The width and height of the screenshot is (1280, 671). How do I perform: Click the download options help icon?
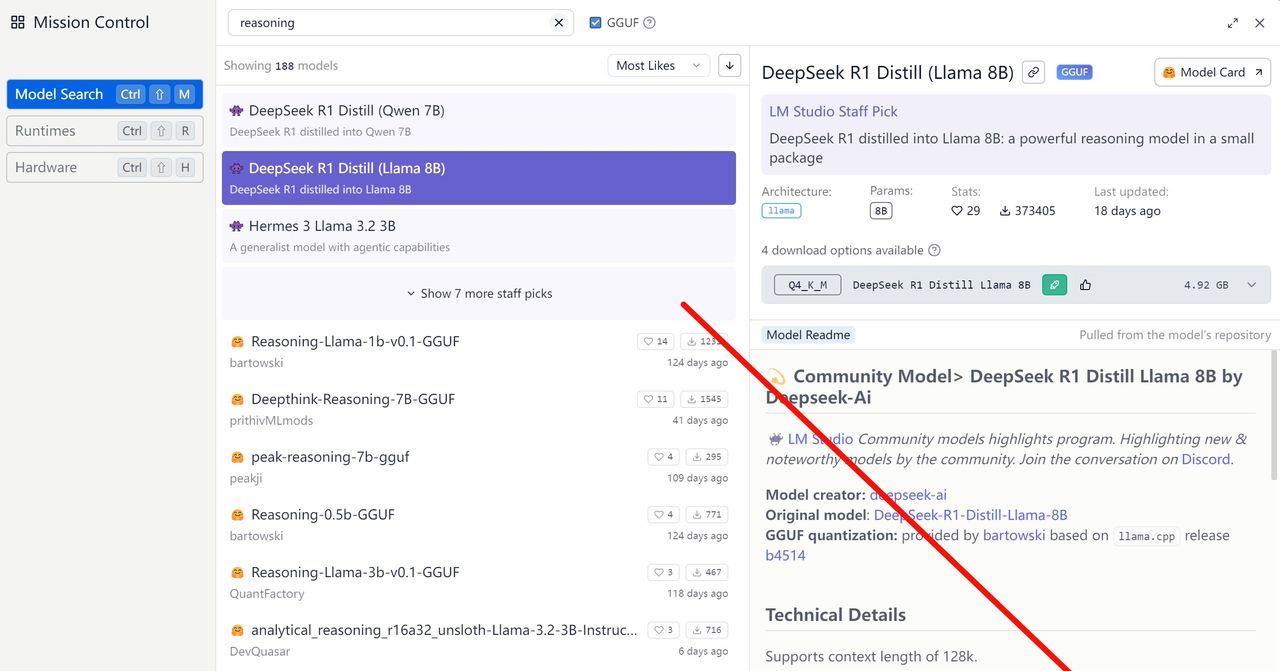(934, 251)
